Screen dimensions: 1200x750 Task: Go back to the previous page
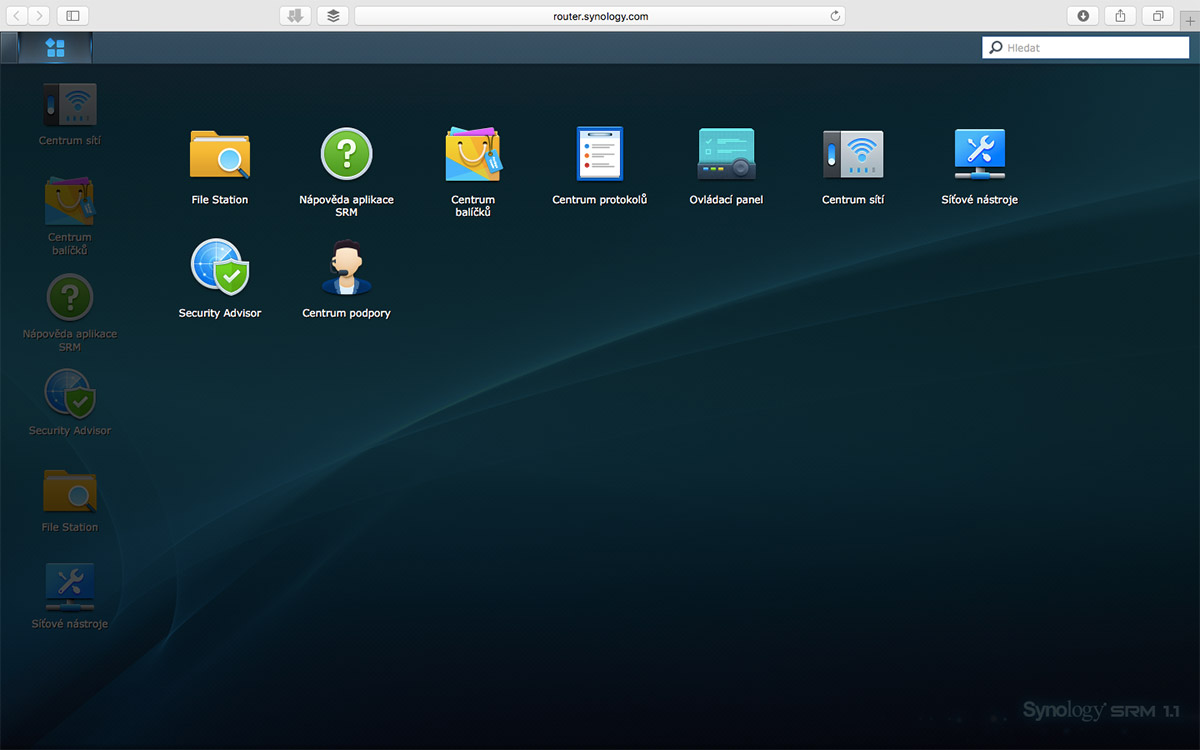18,16
